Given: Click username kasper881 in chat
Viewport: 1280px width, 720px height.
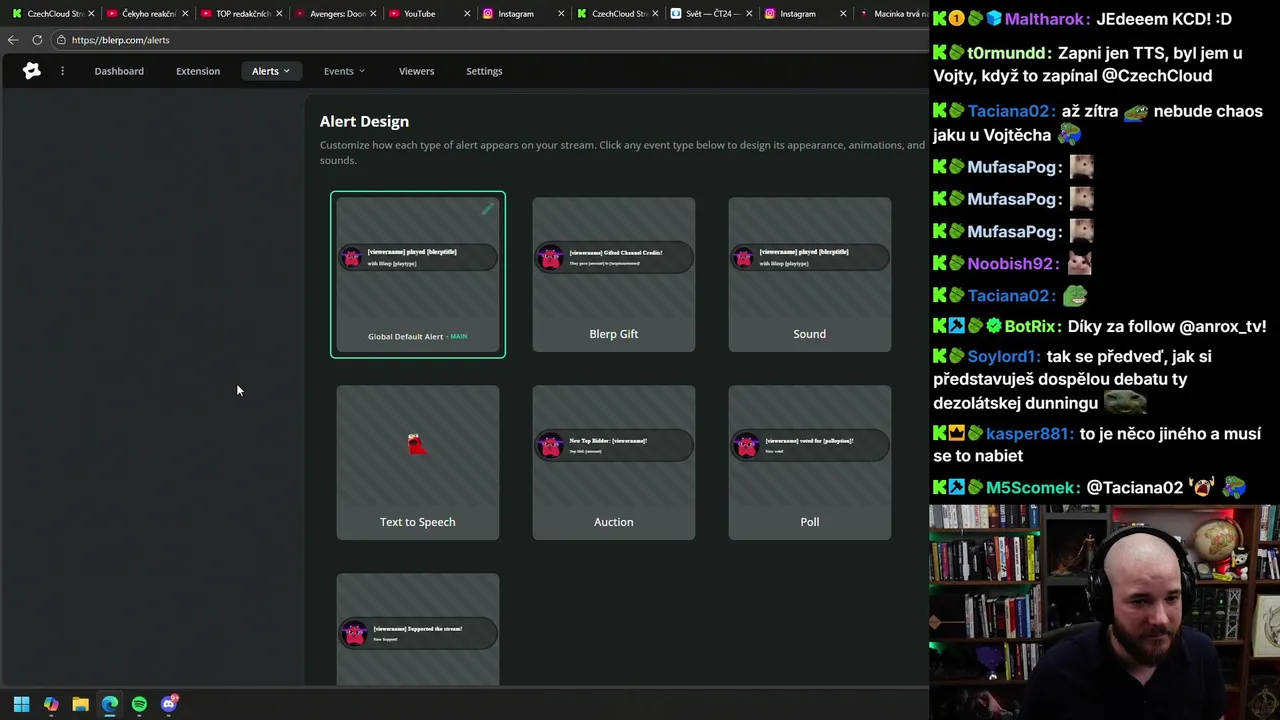Looking at the screenshot, I should click(x=1028, y=434).
